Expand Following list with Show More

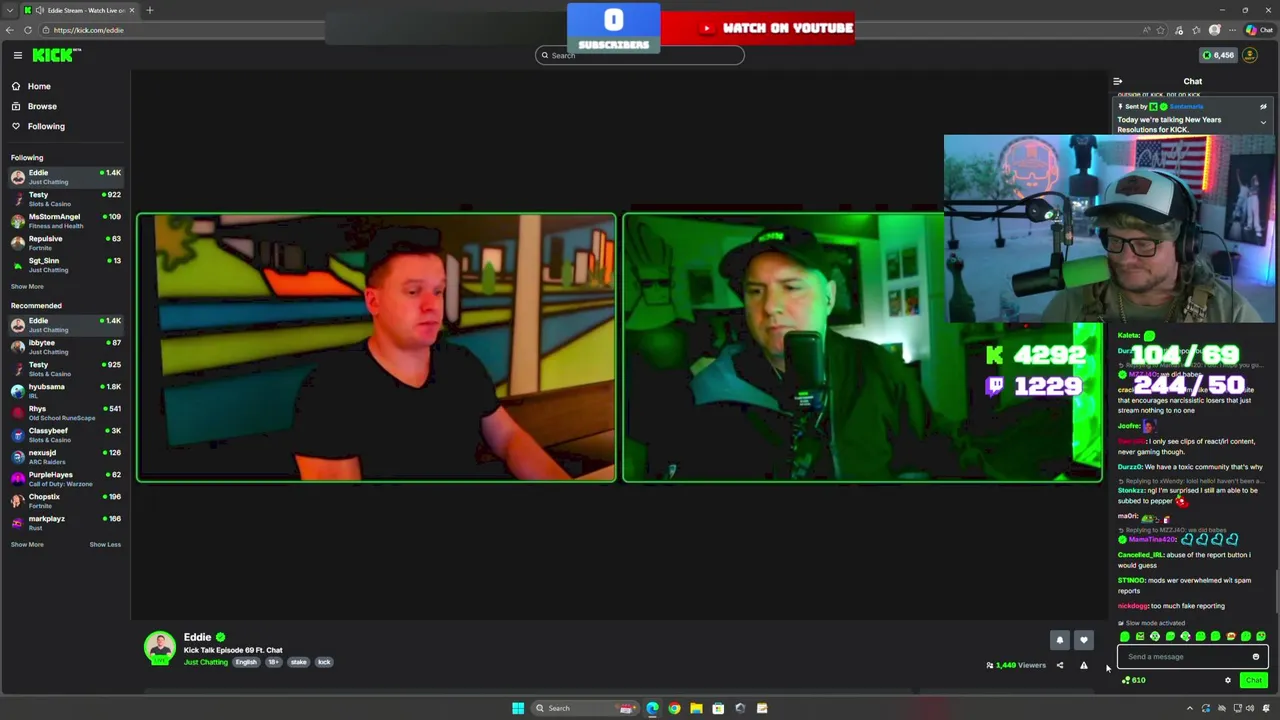tap(27, 286)
